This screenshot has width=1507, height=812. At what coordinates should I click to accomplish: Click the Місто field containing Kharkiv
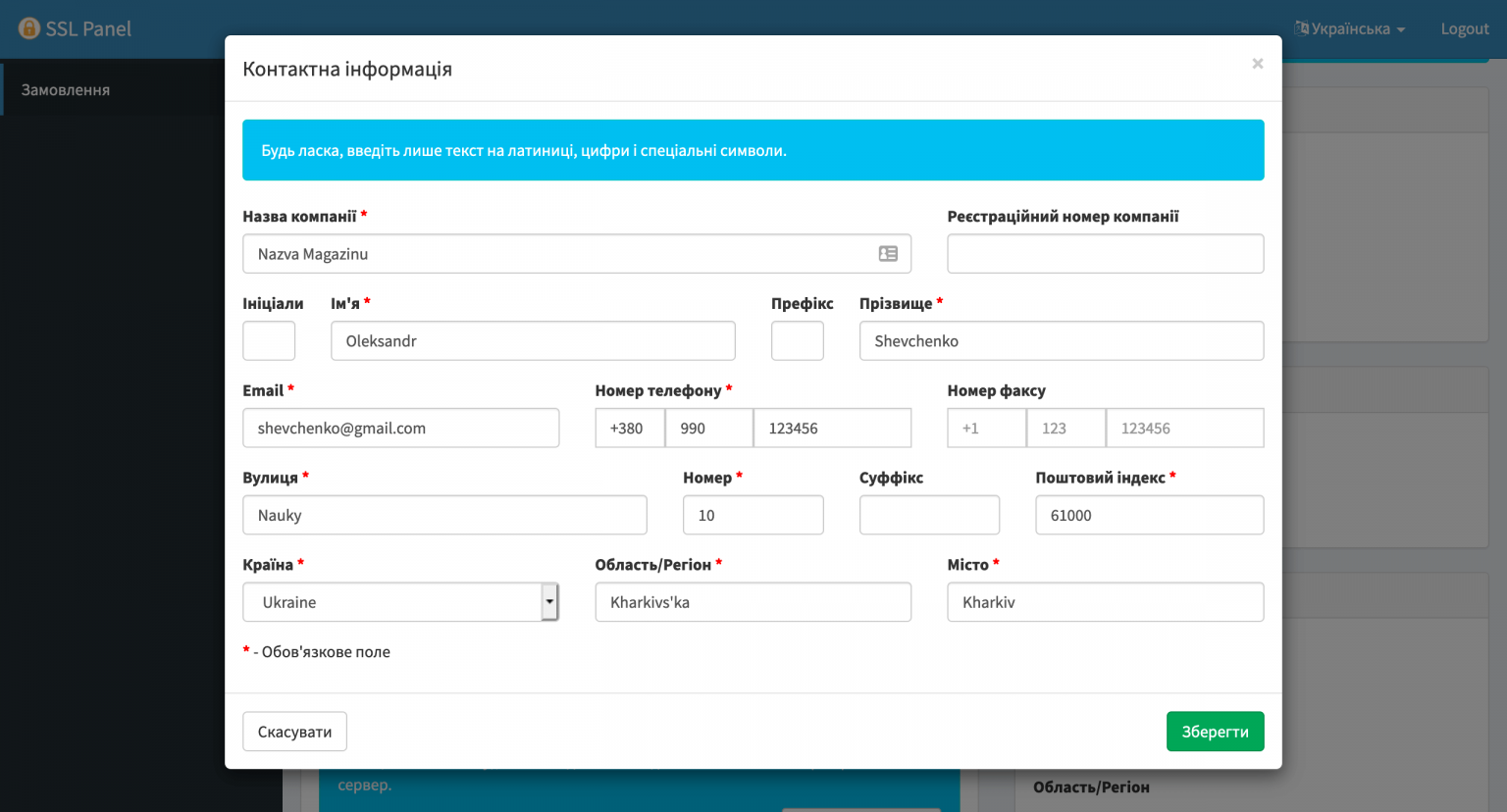point(1105,602)
